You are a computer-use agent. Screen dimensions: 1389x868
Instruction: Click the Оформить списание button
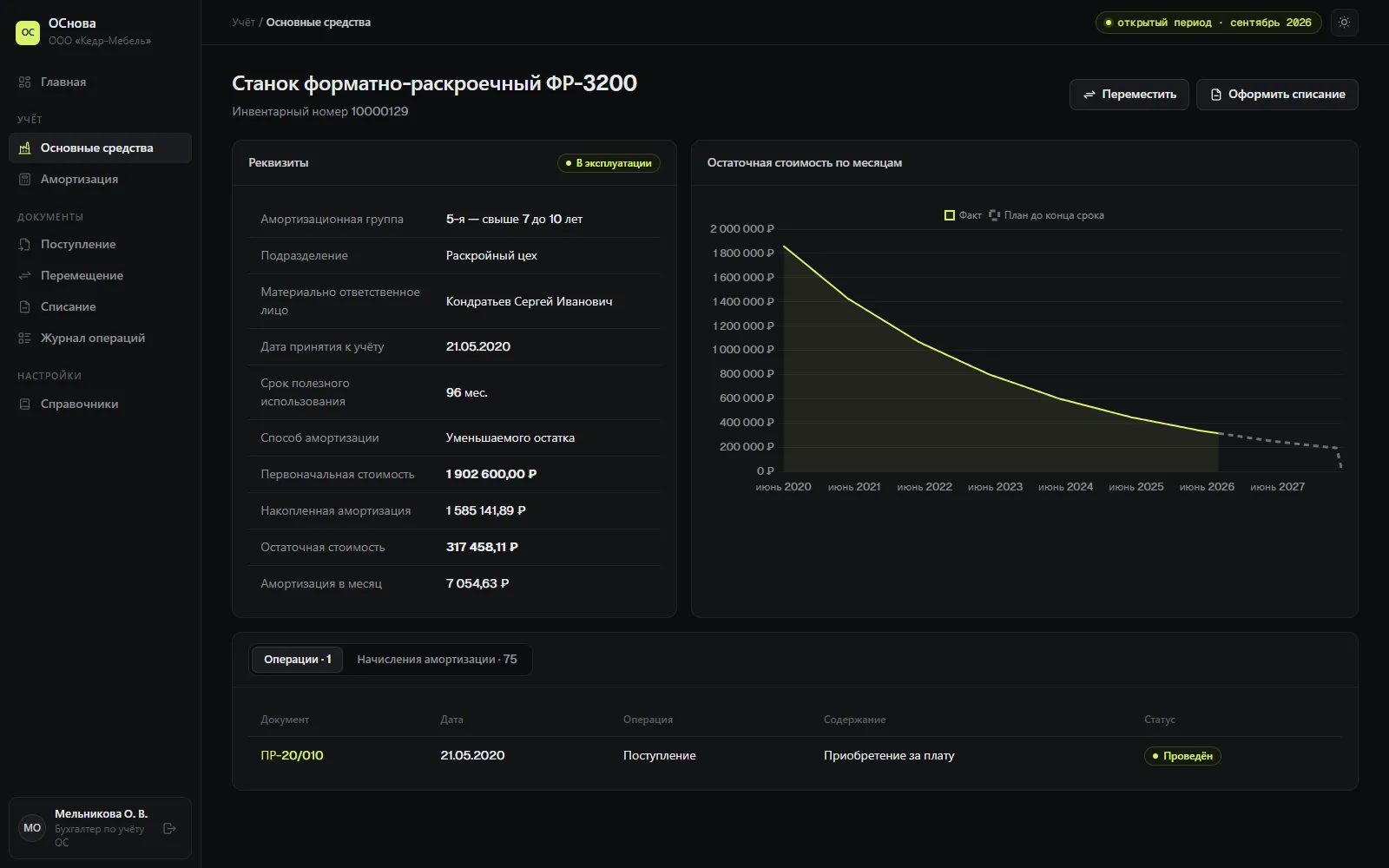[1277, 95]
